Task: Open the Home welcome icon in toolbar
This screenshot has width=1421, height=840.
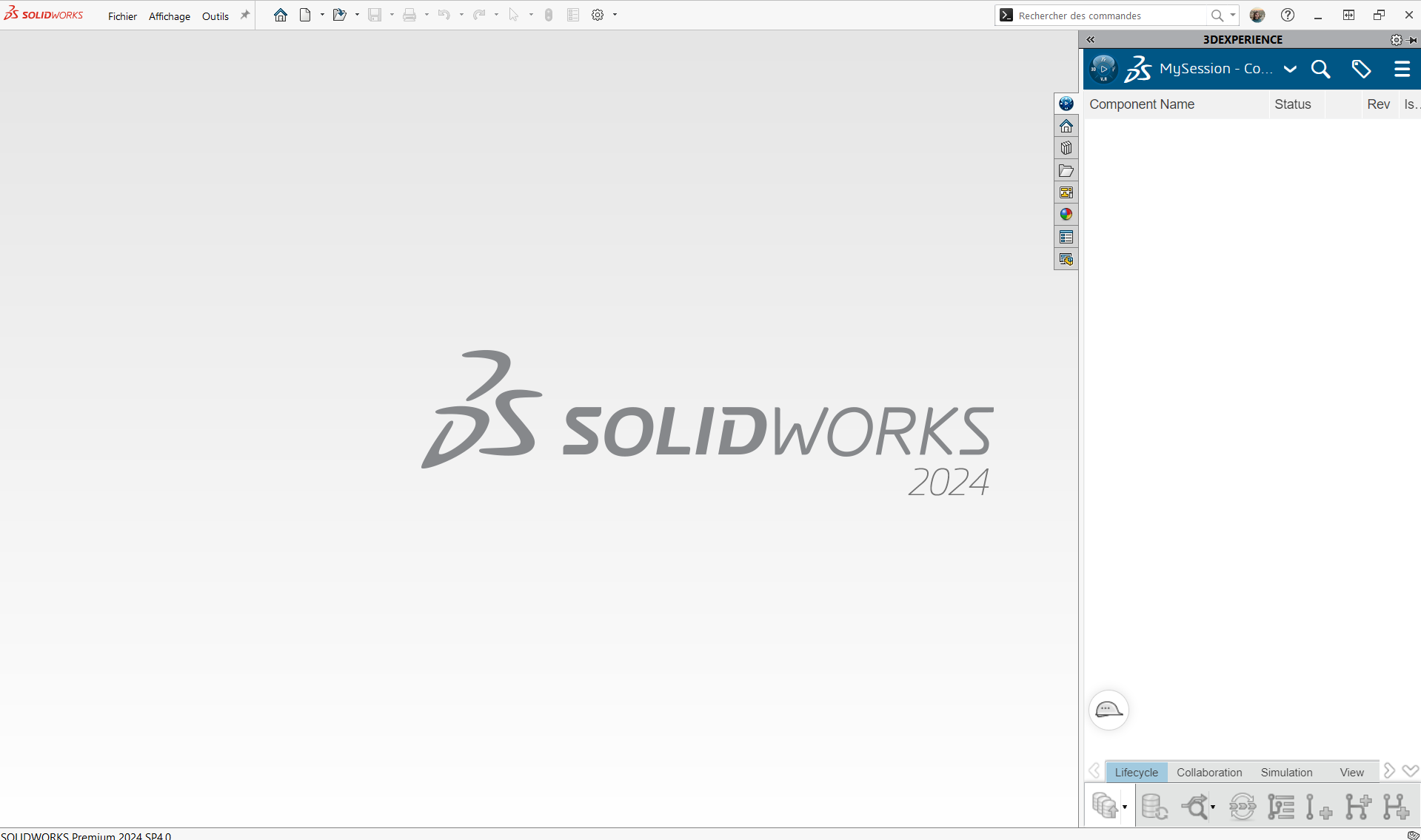Action: pos(280,15)
